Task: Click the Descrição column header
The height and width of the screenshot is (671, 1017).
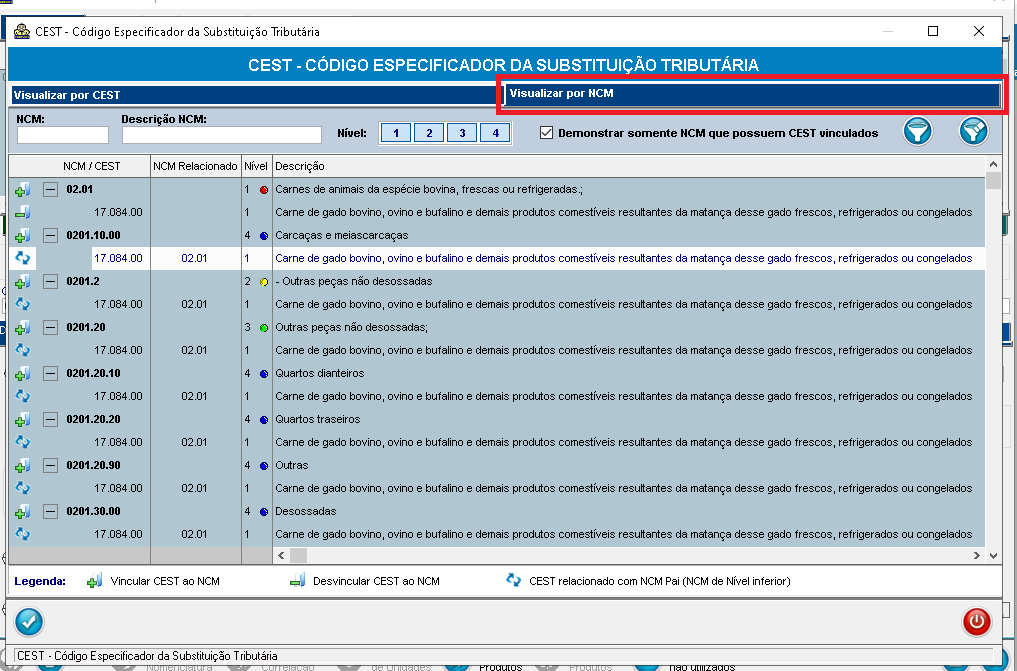Action: tap(628, 167)
